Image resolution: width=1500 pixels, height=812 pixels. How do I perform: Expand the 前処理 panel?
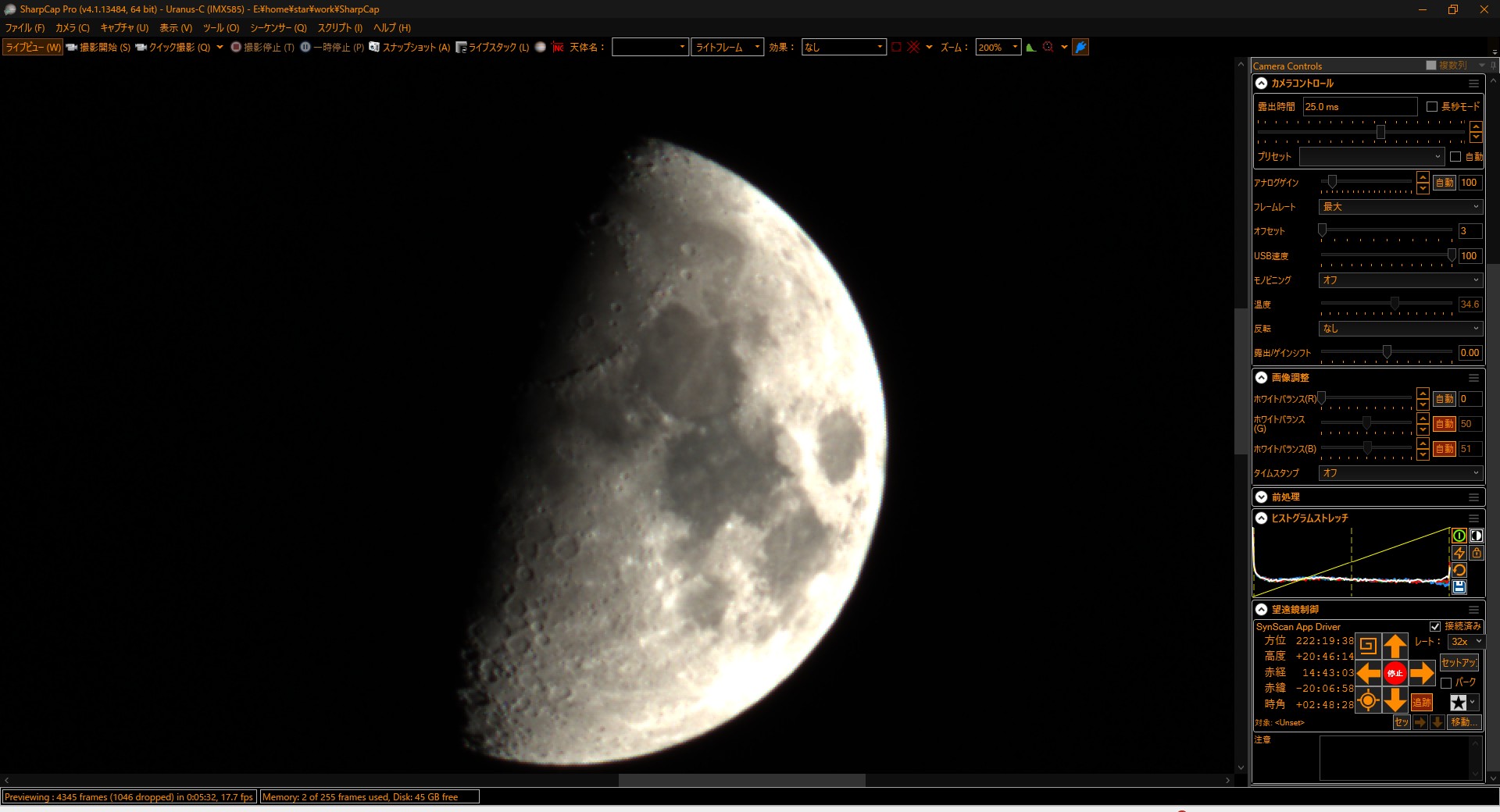1261,497
